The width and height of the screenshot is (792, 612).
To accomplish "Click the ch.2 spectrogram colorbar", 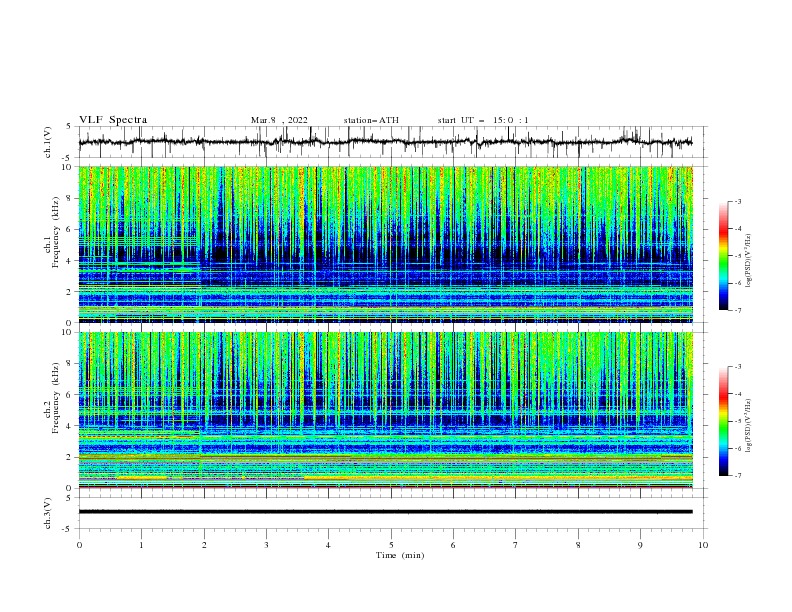I will click(723, 421).
